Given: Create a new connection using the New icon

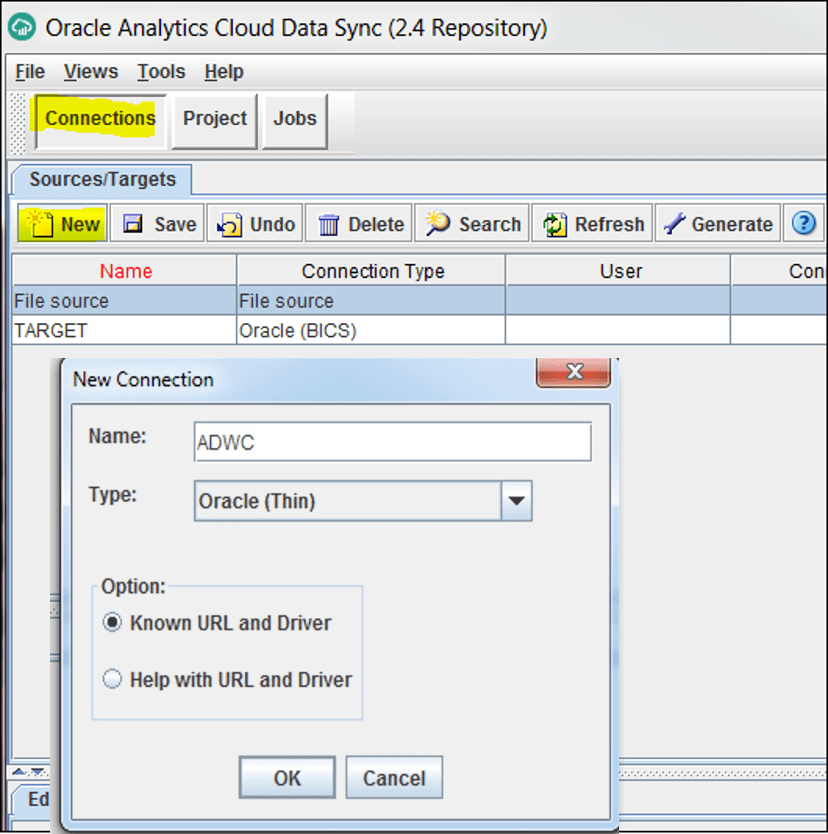Looking at the screenshot, I should (x=61, y=223).
